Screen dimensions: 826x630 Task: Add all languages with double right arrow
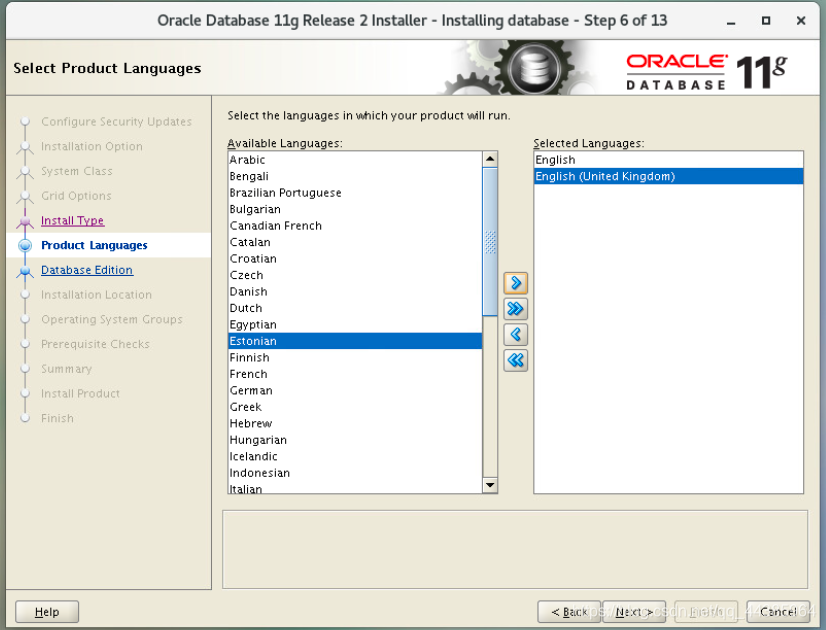click(x=515, y=308)
